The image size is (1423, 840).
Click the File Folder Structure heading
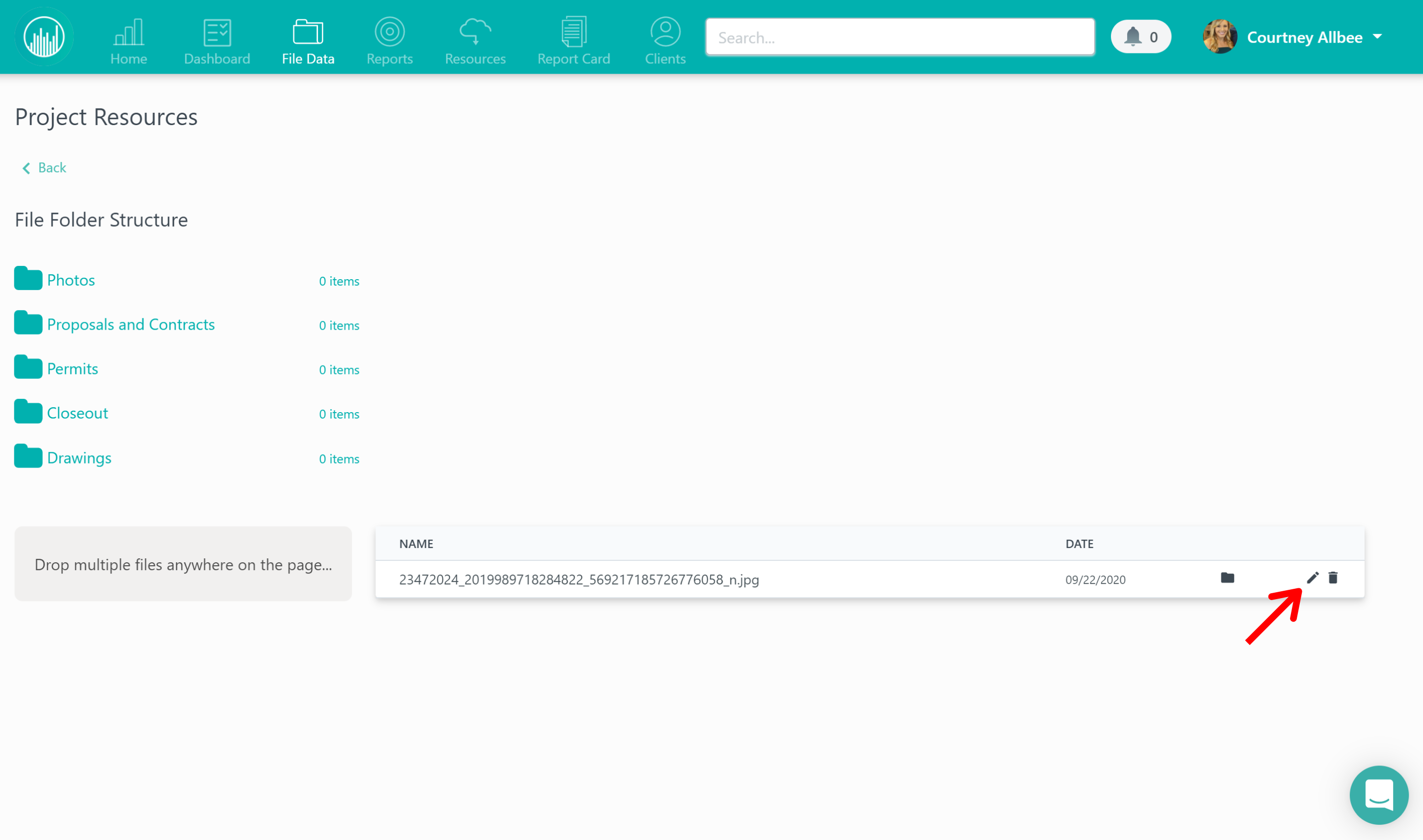click(101, 220)
